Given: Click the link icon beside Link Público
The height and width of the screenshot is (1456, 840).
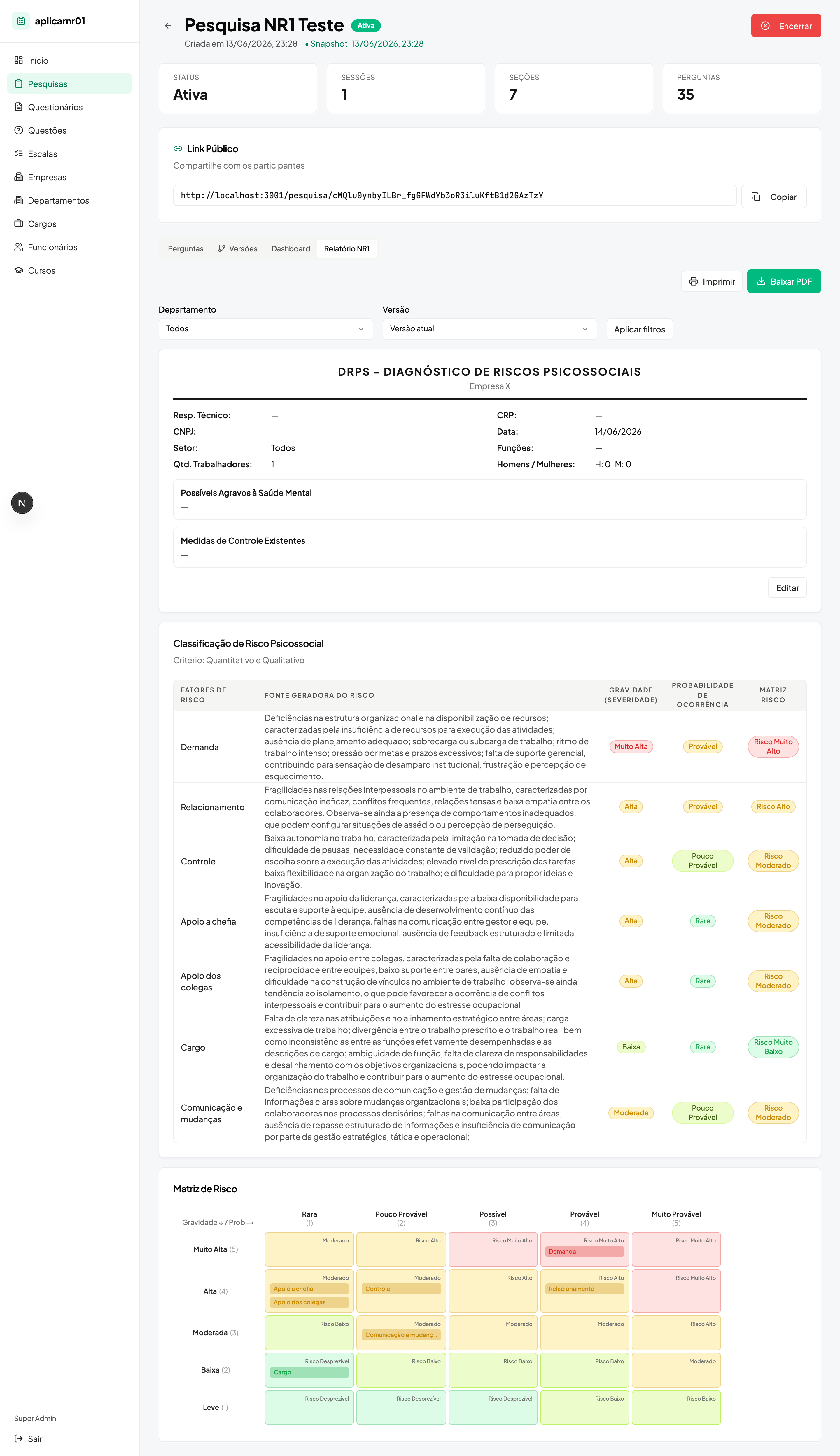Looking at the screenshot, I should pyautogui.click(x=178, y=149).
